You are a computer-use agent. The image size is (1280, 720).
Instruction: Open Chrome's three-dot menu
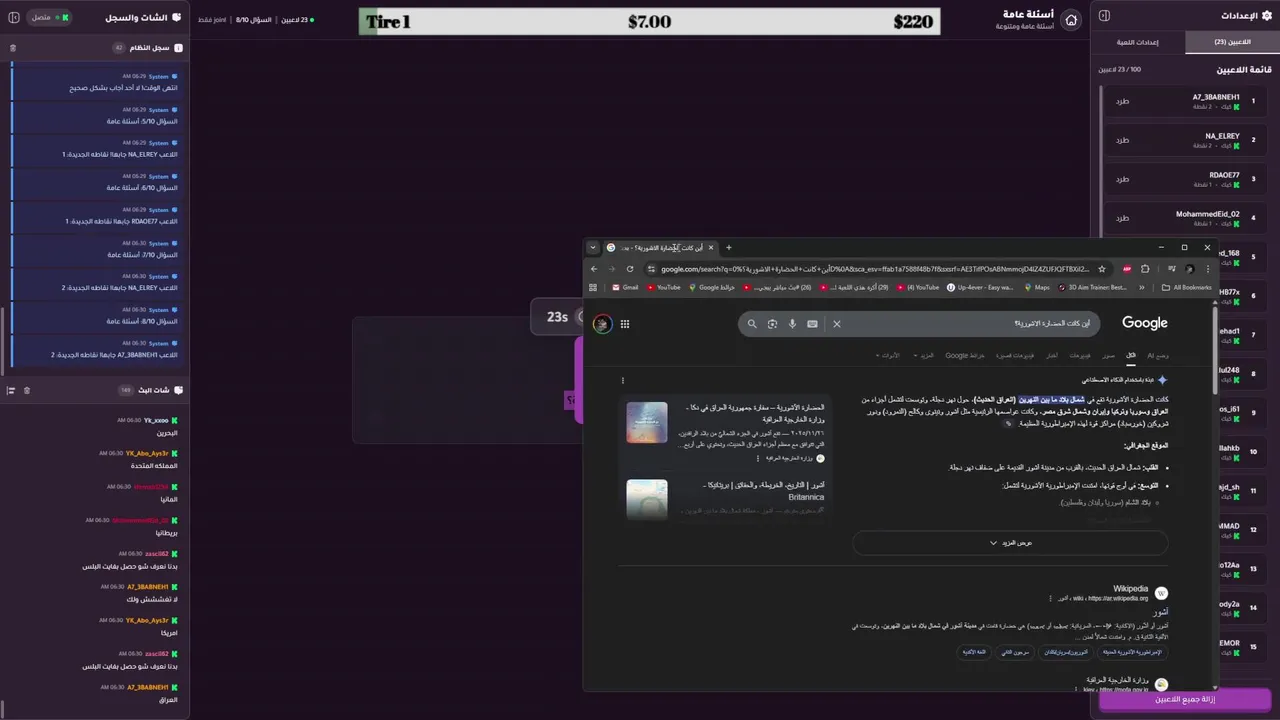click(1208, 269)
